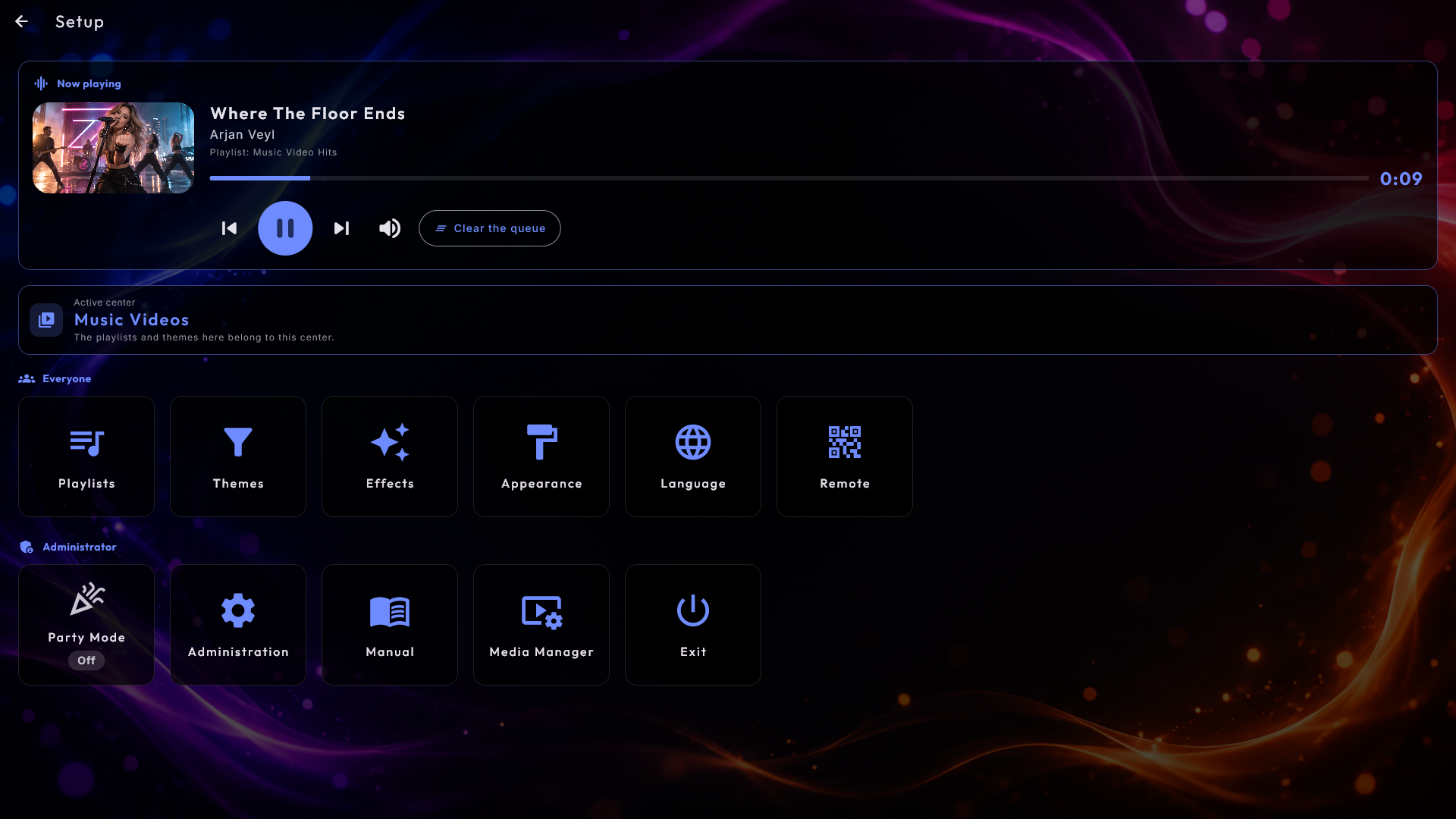Viewport: 1456px width, 819px height.
Task: Open the Administration gear tile
Action: pos(238,625)
